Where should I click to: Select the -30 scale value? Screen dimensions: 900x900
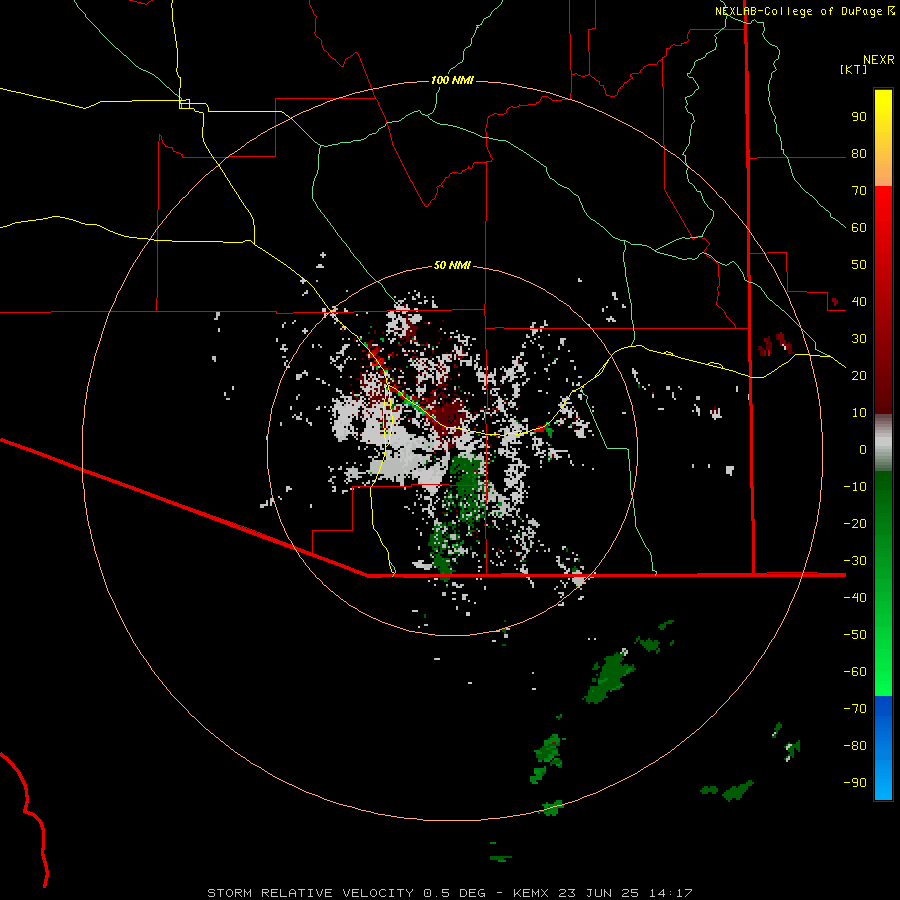pyautogui.click(x=855, y=561)
